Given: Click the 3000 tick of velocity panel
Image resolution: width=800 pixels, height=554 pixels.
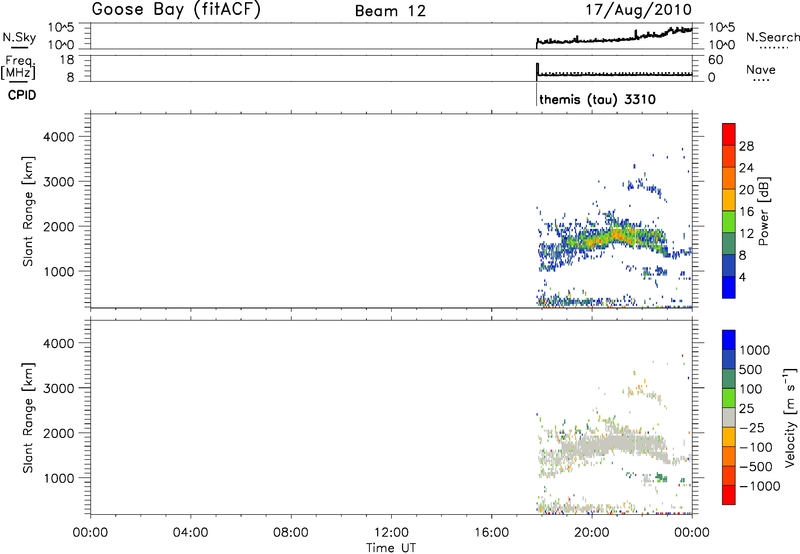Looking at the screenshot, I should [x=59, y=388].
